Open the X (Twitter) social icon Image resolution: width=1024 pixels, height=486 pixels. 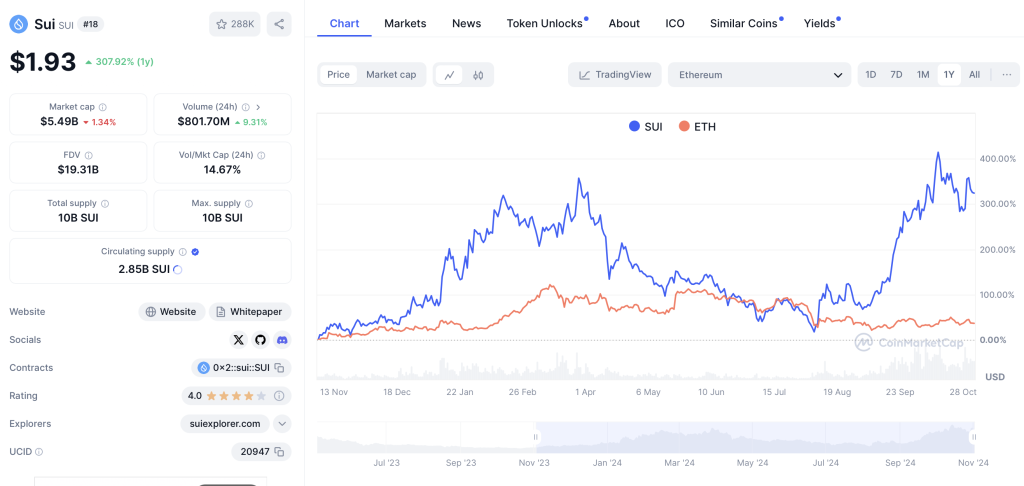point(238,340)
